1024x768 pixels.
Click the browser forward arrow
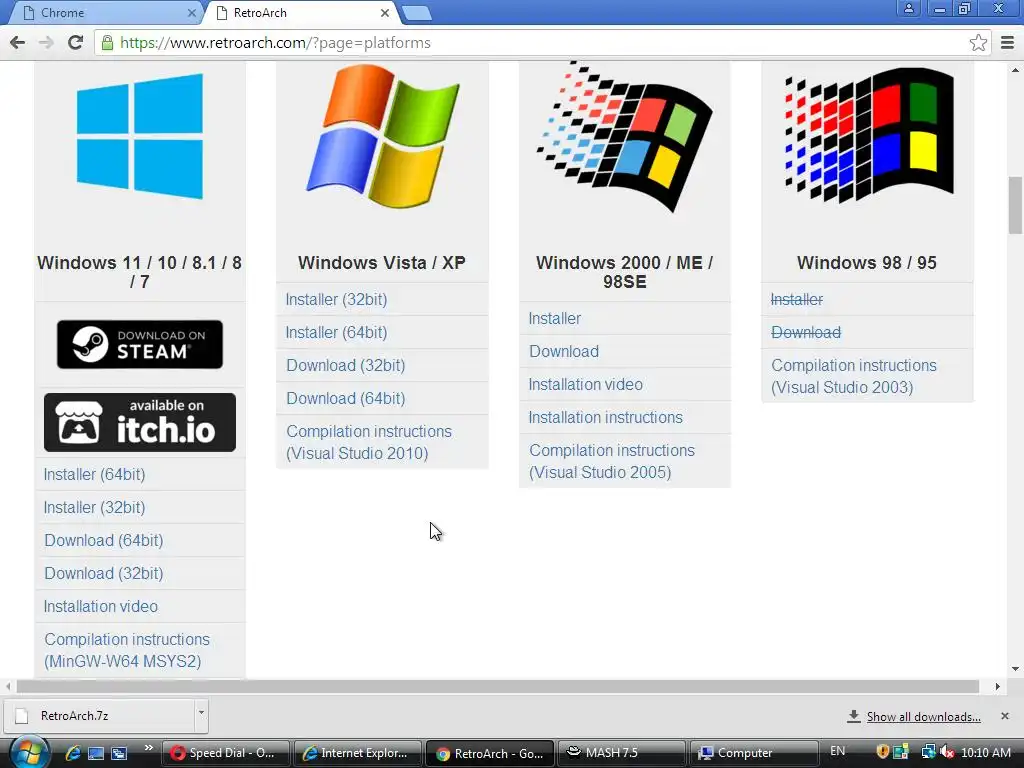coord(46,43)
